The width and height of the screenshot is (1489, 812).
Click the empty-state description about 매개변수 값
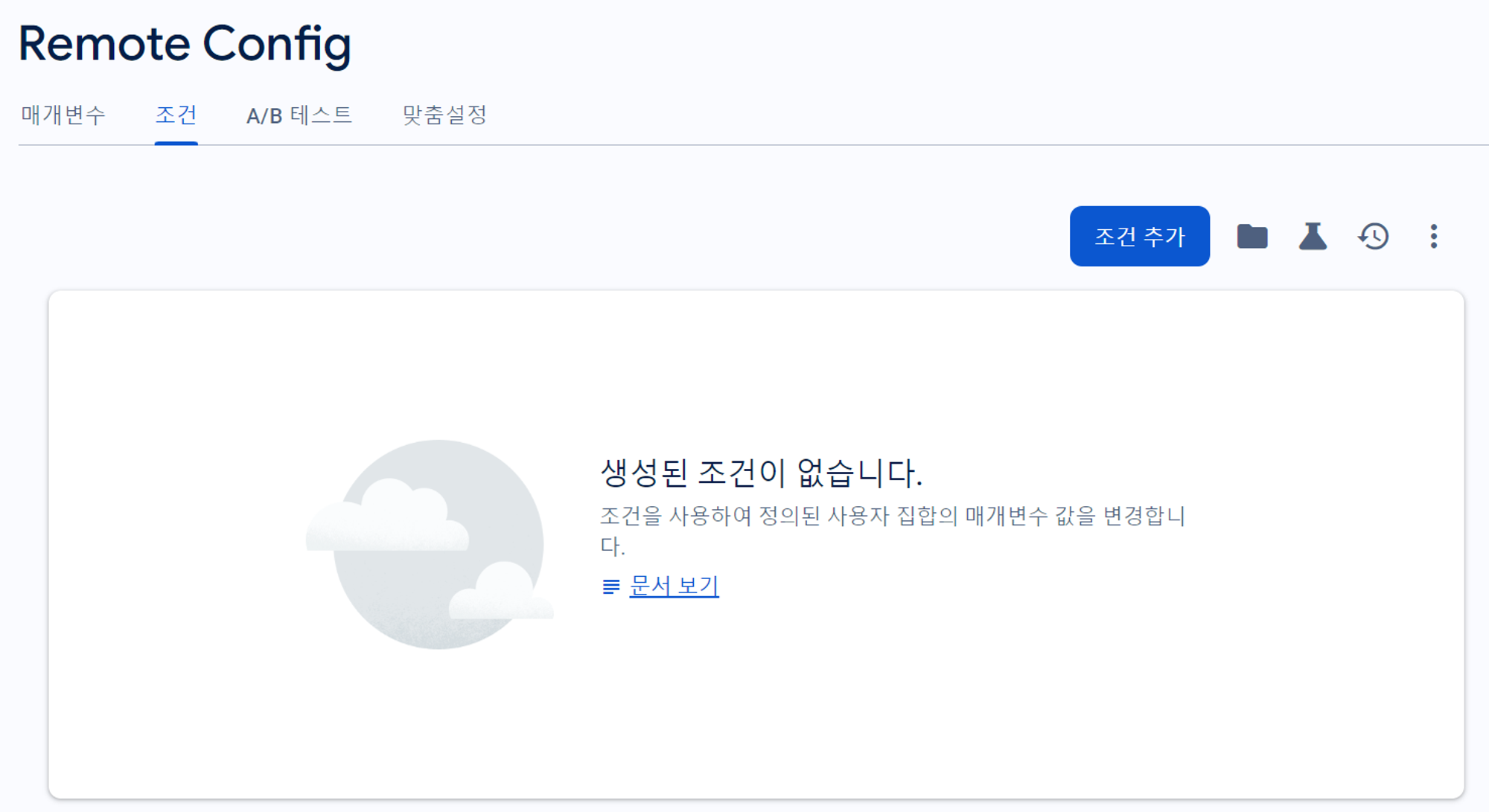click(x=892, y=517)
